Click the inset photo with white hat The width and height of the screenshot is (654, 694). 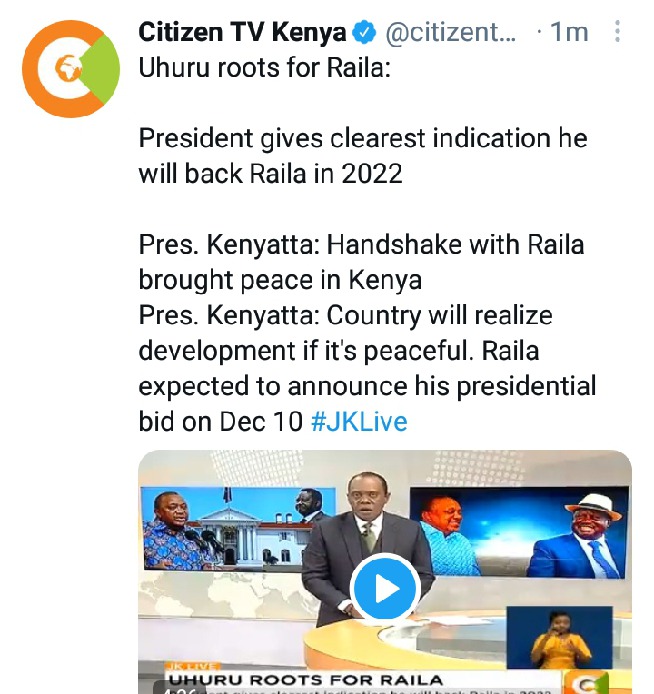pyautogui.click(x=519, y=532)
